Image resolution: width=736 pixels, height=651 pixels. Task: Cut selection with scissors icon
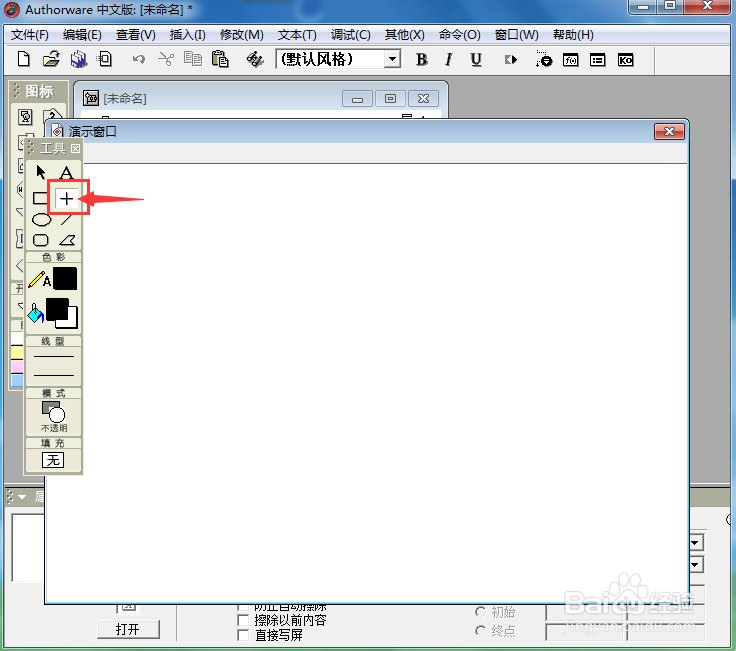166,60
